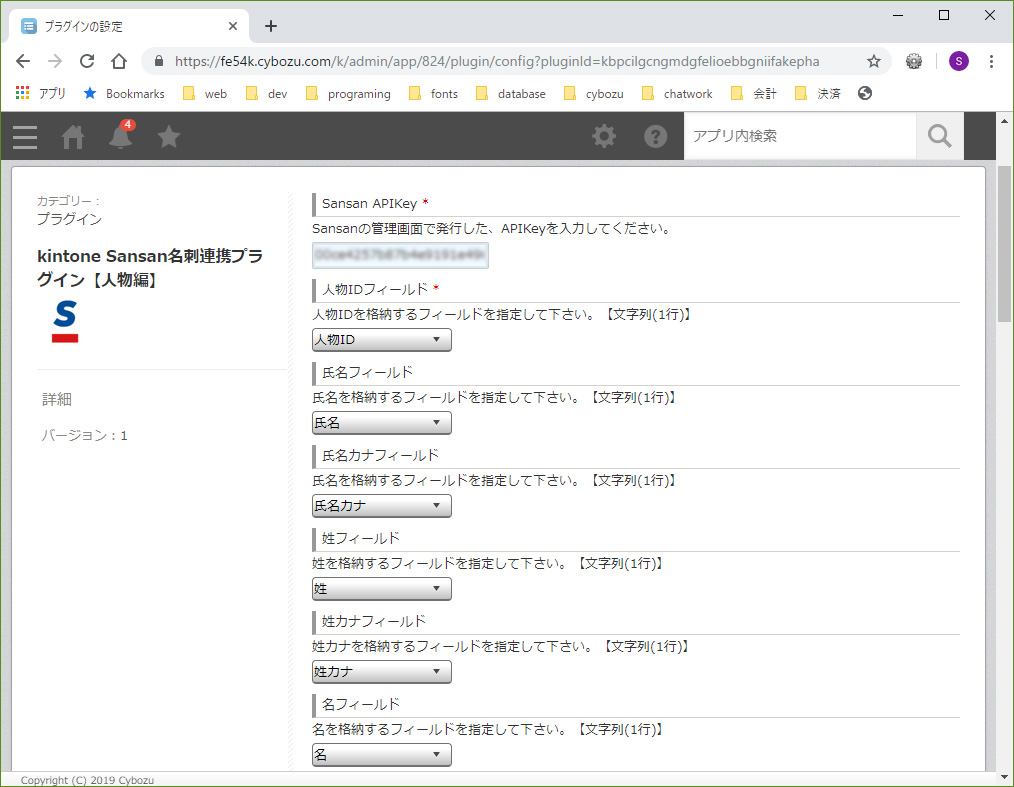Expand the 姓 field dropdown
The width and height of the screenshot is (1014, 787).
[x=382, y=588]
